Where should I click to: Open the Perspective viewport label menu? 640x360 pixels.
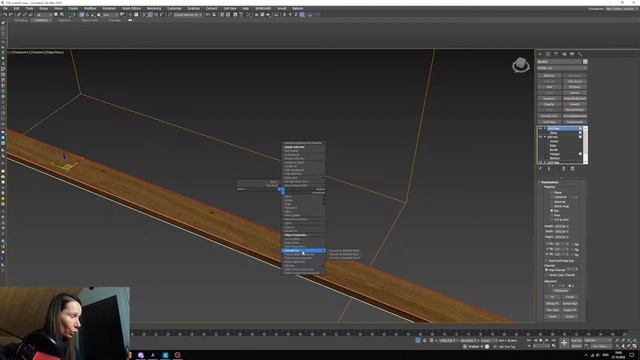[x=22, y=52]
